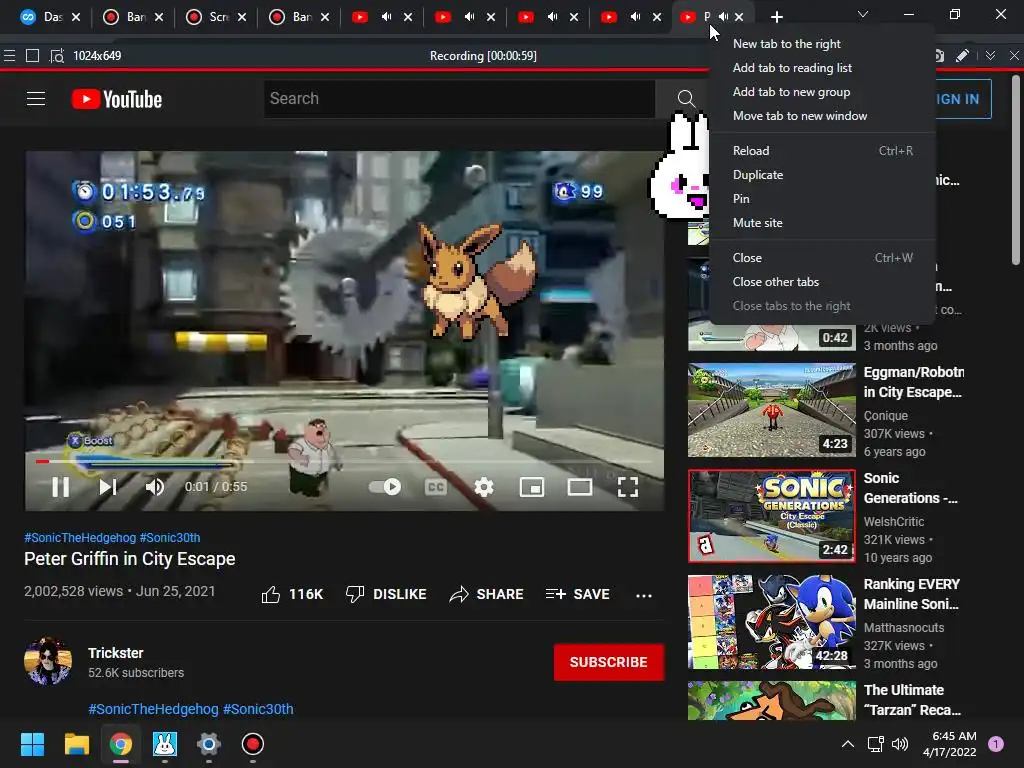Click the recorder region search icon
Image resolution: width=1024 pixels, height=768 pixels.
(57, 56)
